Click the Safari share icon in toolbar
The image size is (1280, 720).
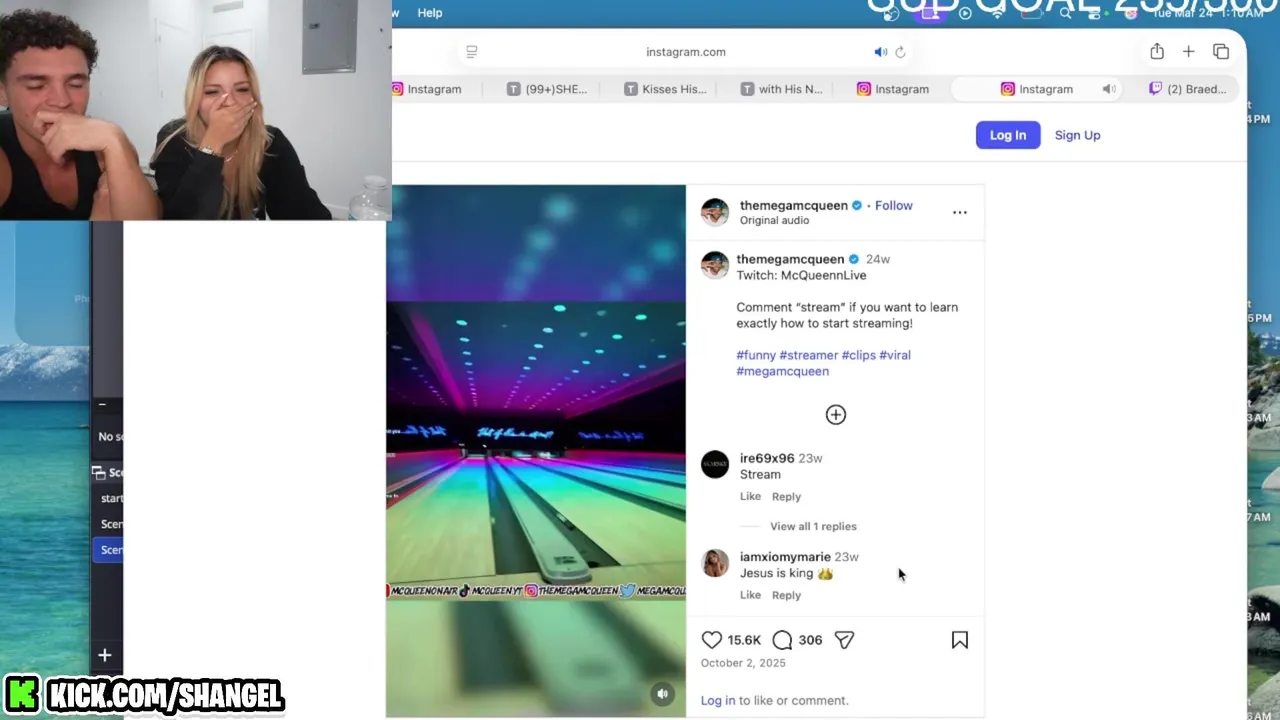click(1157, 52)
